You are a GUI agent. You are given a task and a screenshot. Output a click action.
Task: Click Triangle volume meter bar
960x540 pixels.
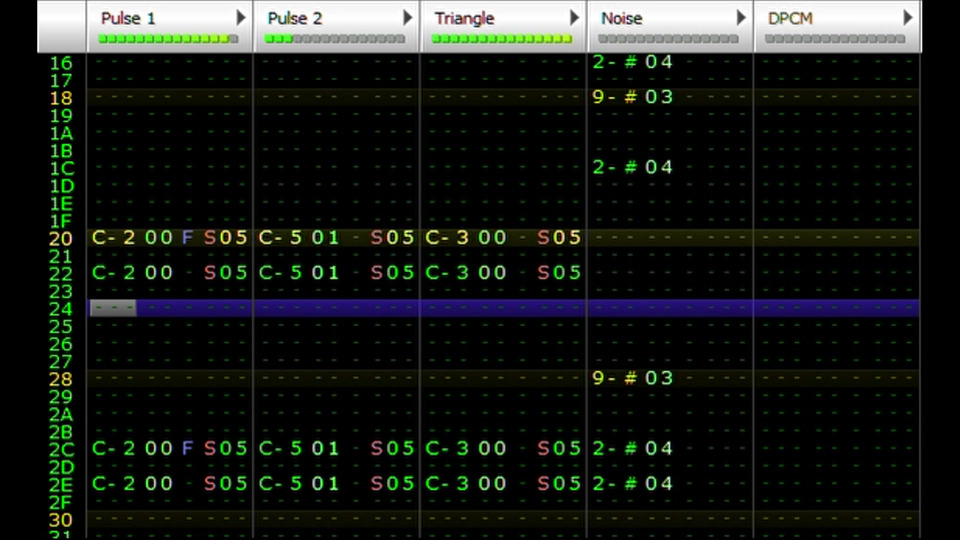click(x=502, y=39)
